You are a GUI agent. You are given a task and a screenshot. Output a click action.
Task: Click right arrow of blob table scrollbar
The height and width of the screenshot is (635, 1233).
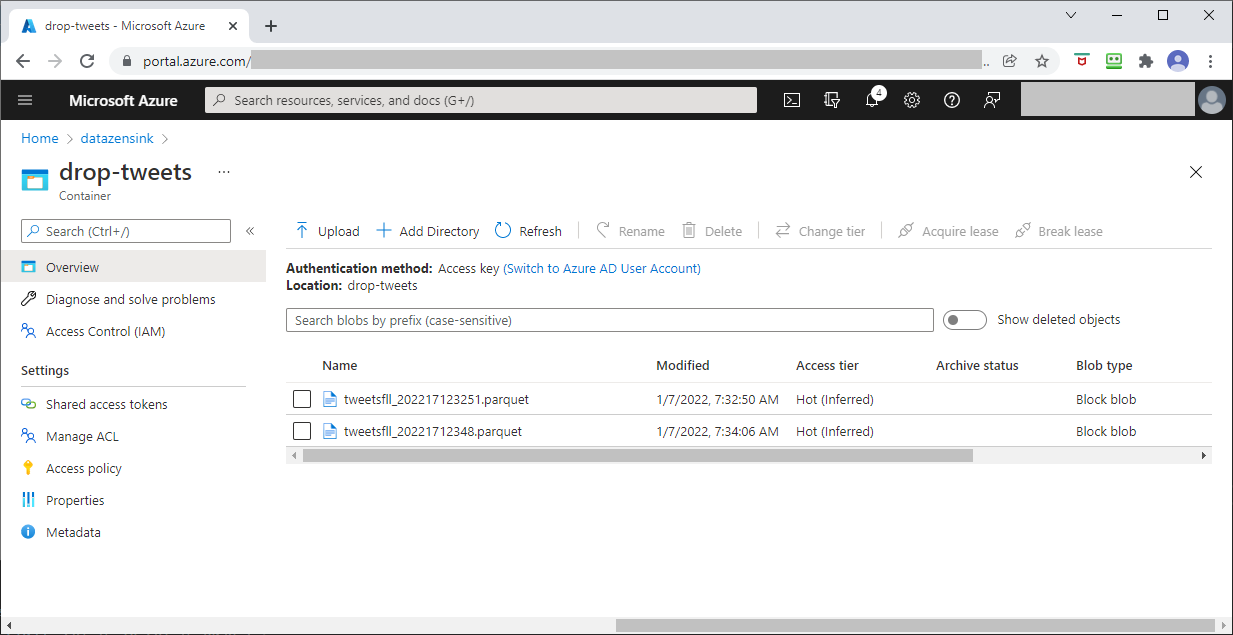coord(1204,455)
